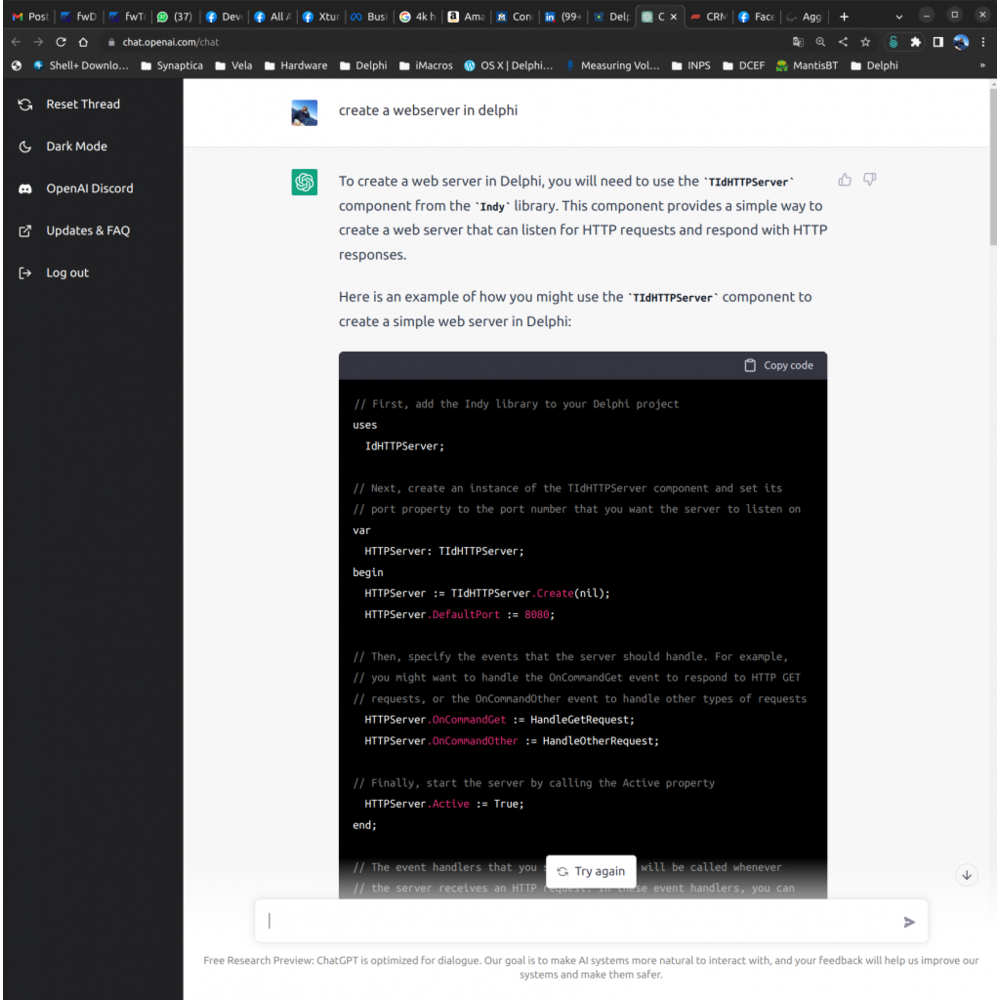Click the Copy code button
This screenshot has width=1000, height=1000.
click(778, 366)
